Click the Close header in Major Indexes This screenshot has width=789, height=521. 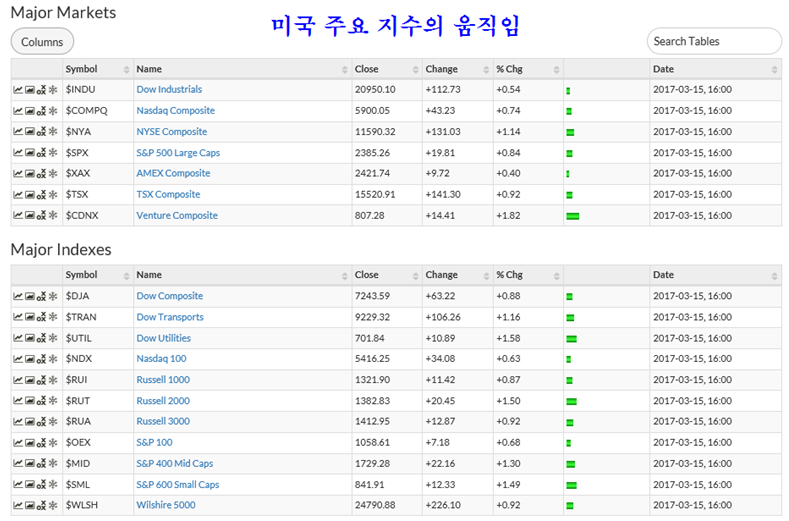367,275
